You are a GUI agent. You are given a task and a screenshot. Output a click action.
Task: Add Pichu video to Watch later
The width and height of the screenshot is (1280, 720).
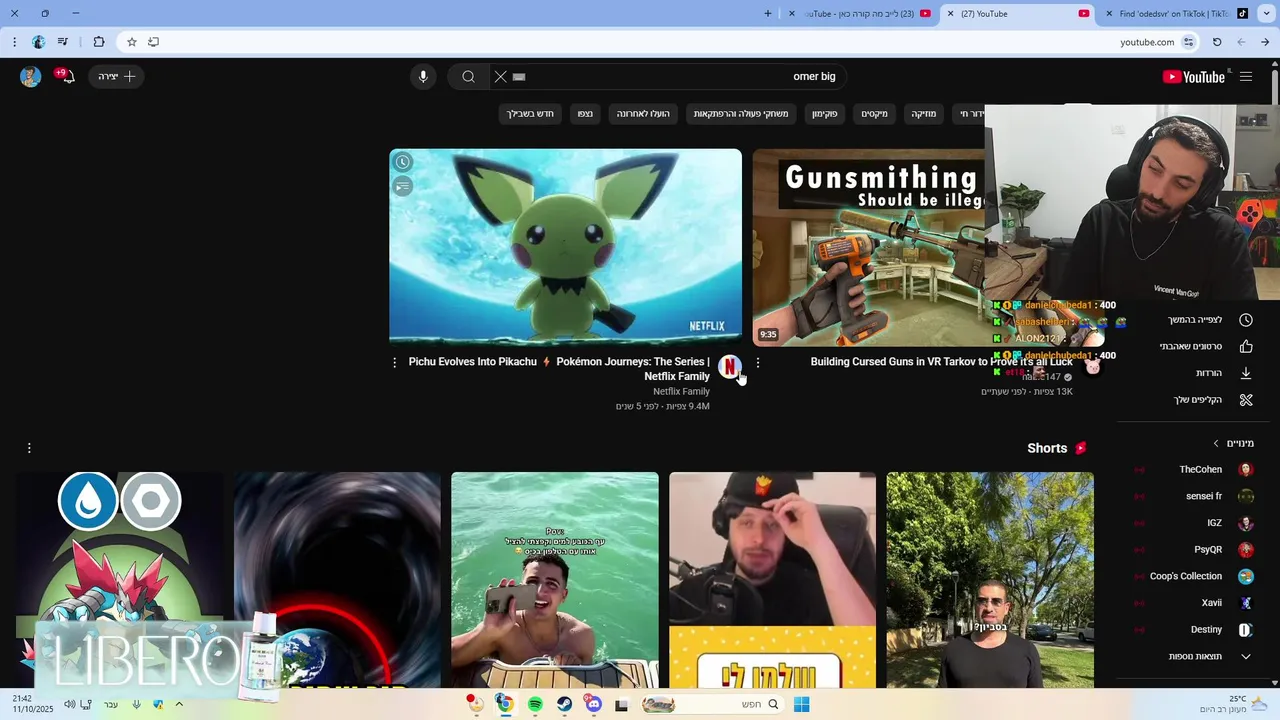[x=402, y=162]
